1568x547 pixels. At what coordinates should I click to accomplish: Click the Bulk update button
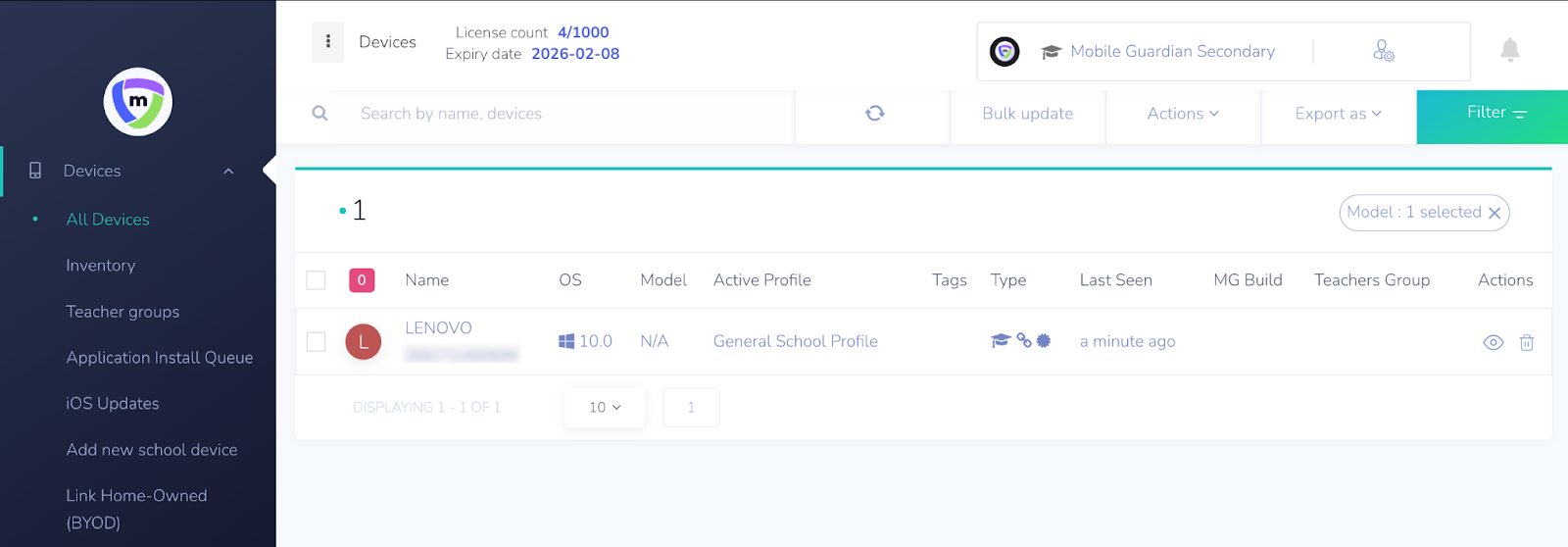[x=1027, y=114]
